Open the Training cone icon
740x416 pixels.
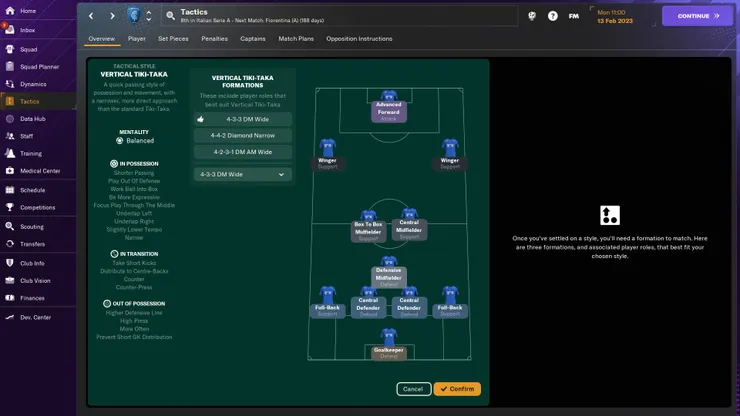click(10, 153)
